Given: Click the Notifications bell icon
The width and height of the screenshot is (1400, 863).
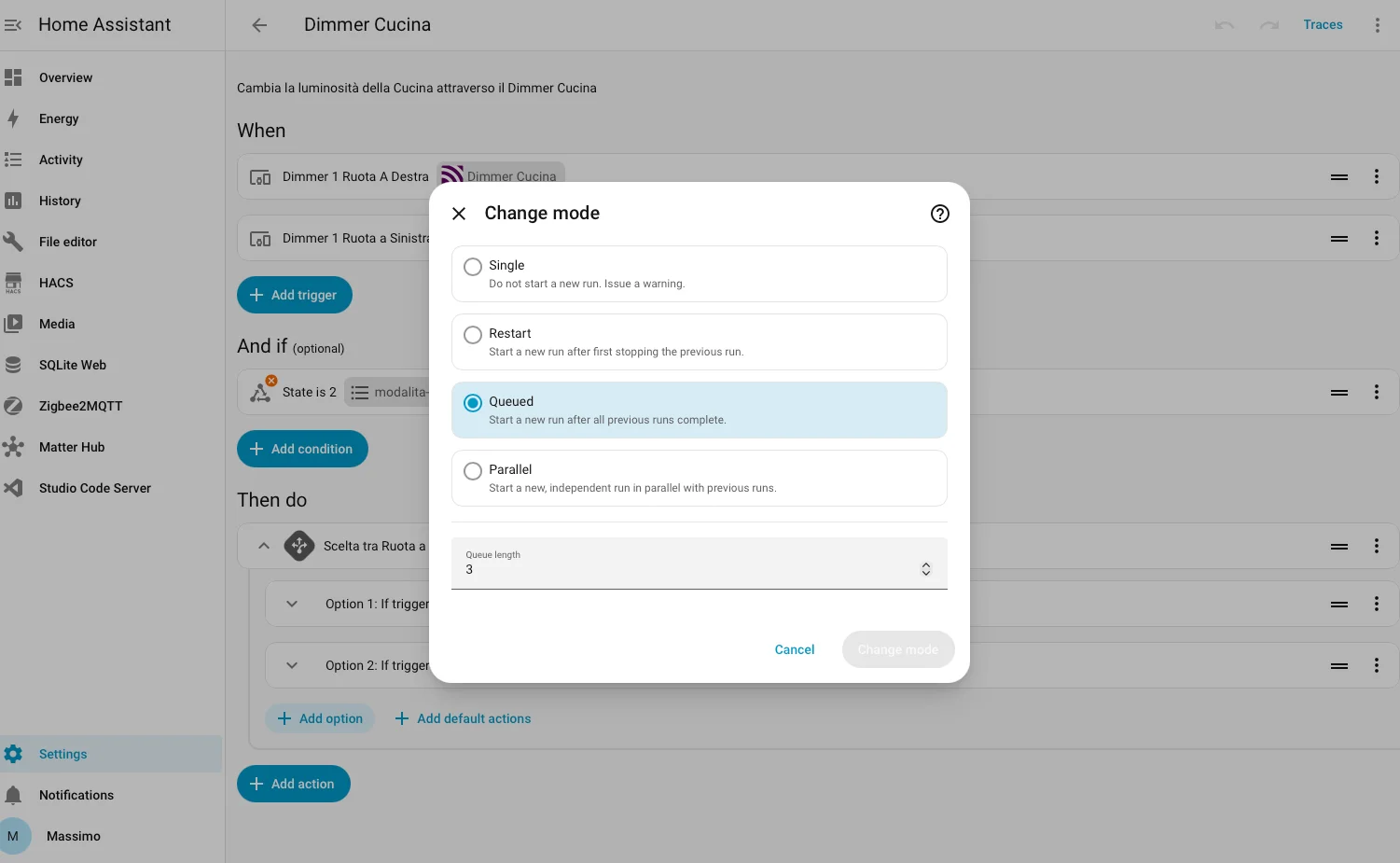Looking at the screenshot, I should [13, 795].
